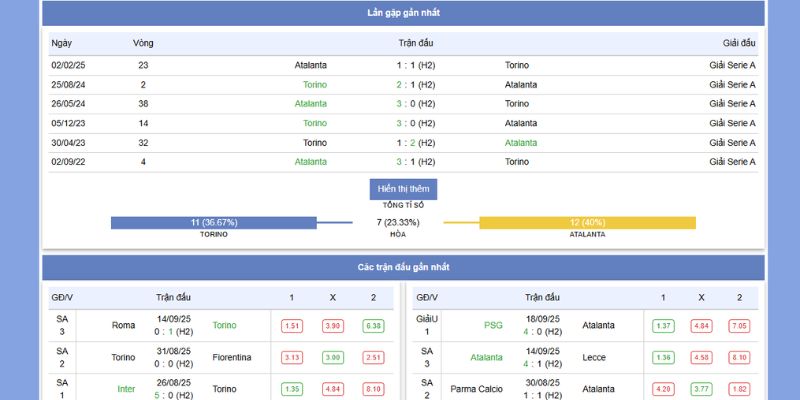This screenshot has width=800, height=400.
Task: Click the 4.58 draw odds
Action: coord(701,358)
